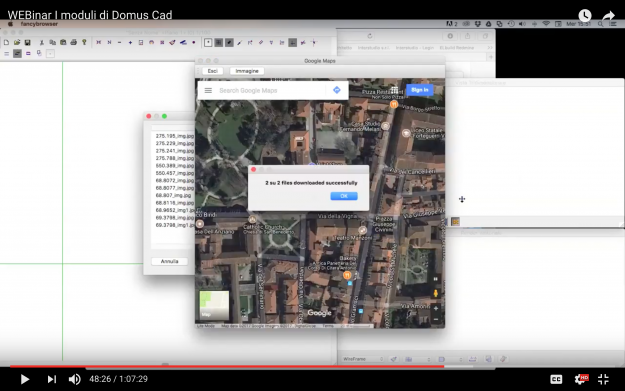
Task: Click Esci button in Google Maps window
Action: 212,71
